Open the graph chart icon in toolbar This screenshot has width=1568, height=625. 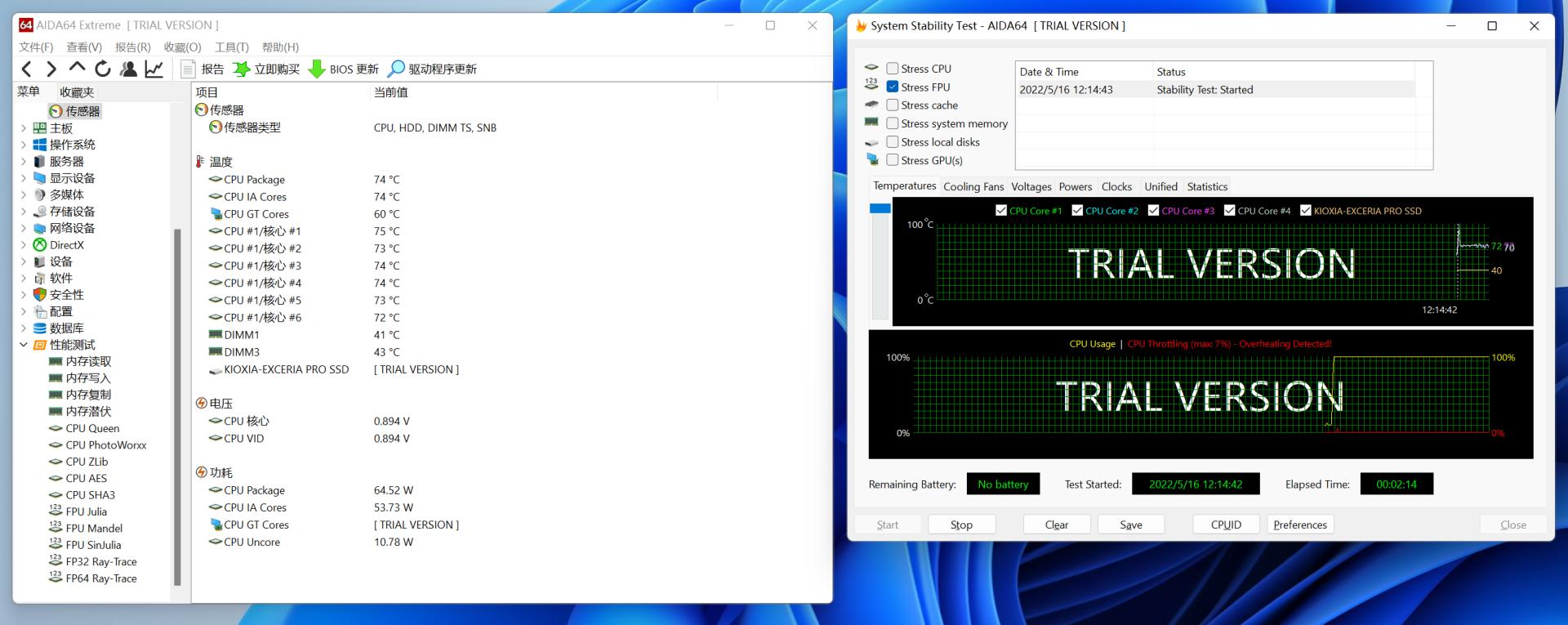154,69
